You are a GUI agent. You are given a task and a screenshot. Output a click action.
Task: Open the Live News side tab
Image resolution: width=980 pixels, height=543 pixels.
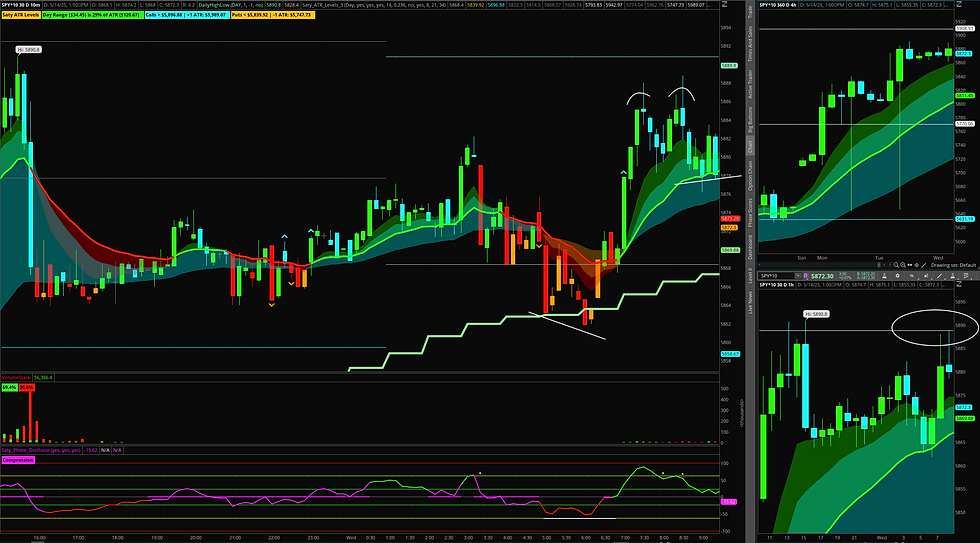point(750,302)
